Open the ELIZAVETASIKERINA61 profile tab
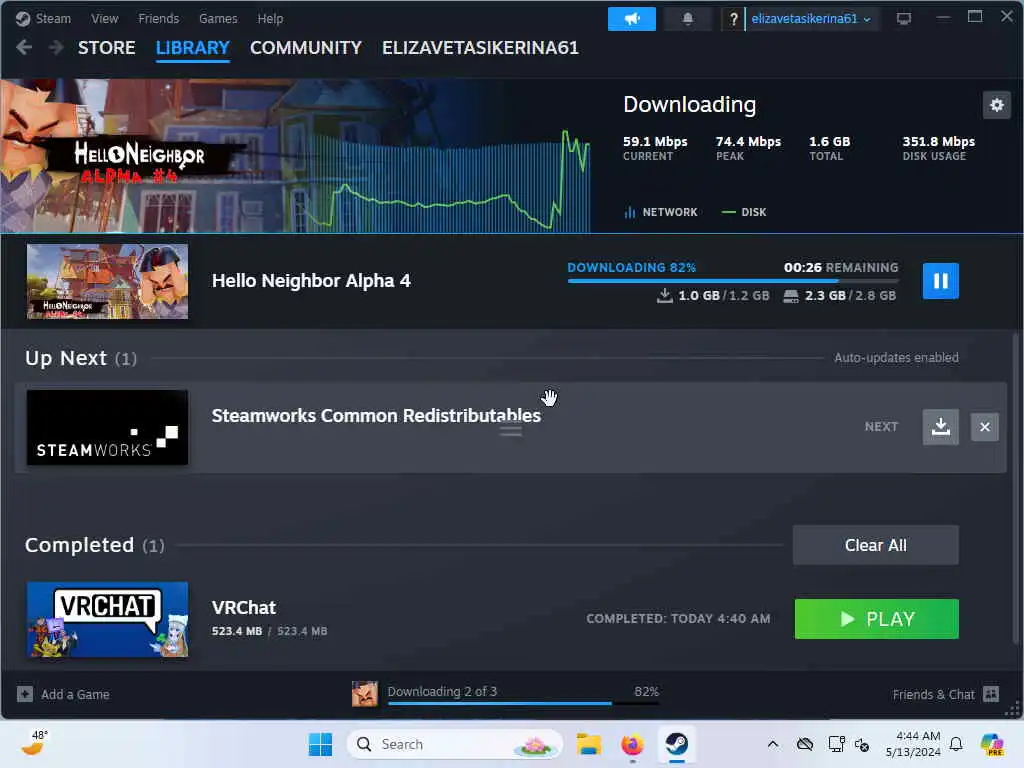 pyautogui.click(x=480, y=48)
